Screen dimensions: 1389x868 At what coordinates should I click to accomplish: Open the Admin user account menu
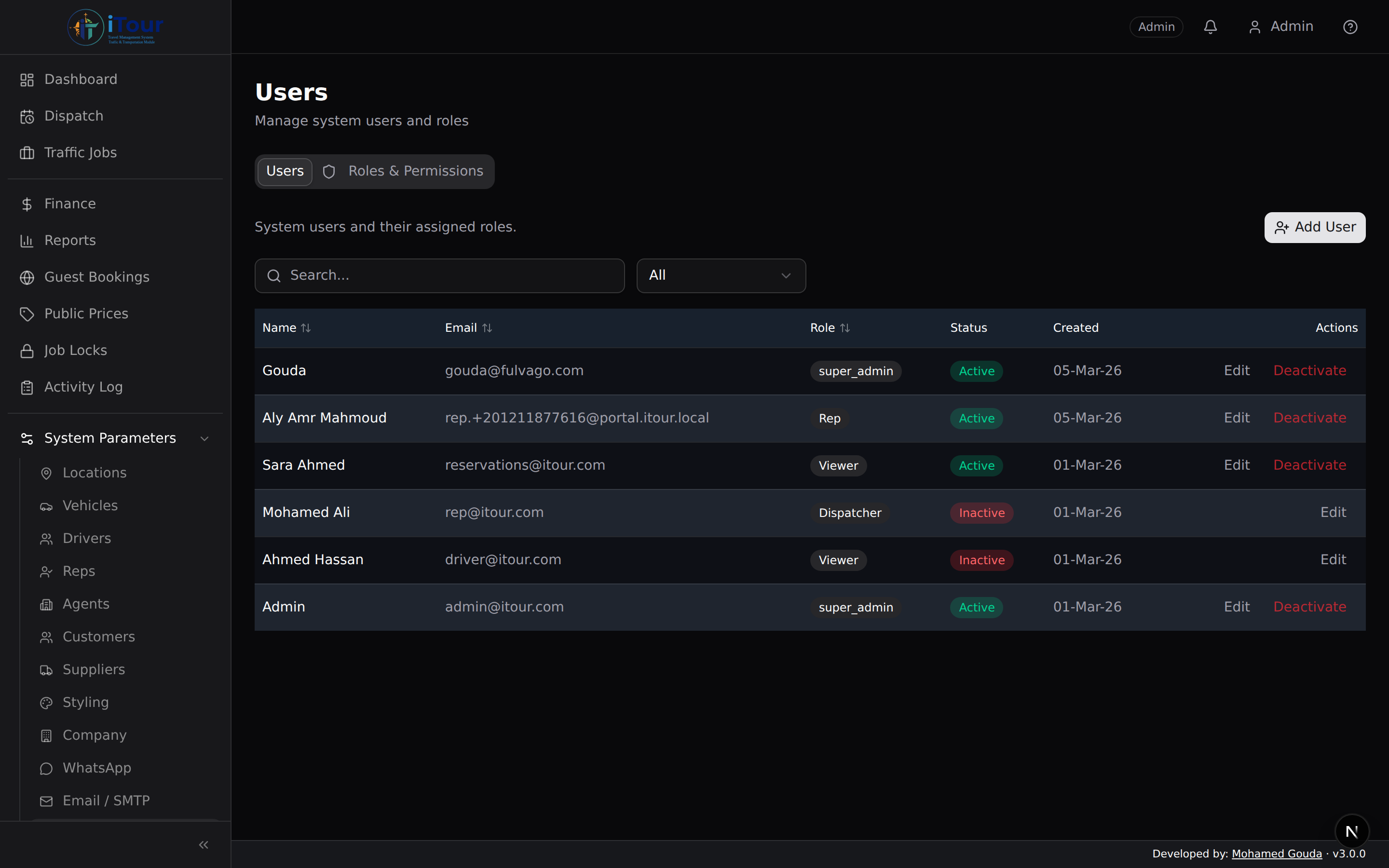1280,27
